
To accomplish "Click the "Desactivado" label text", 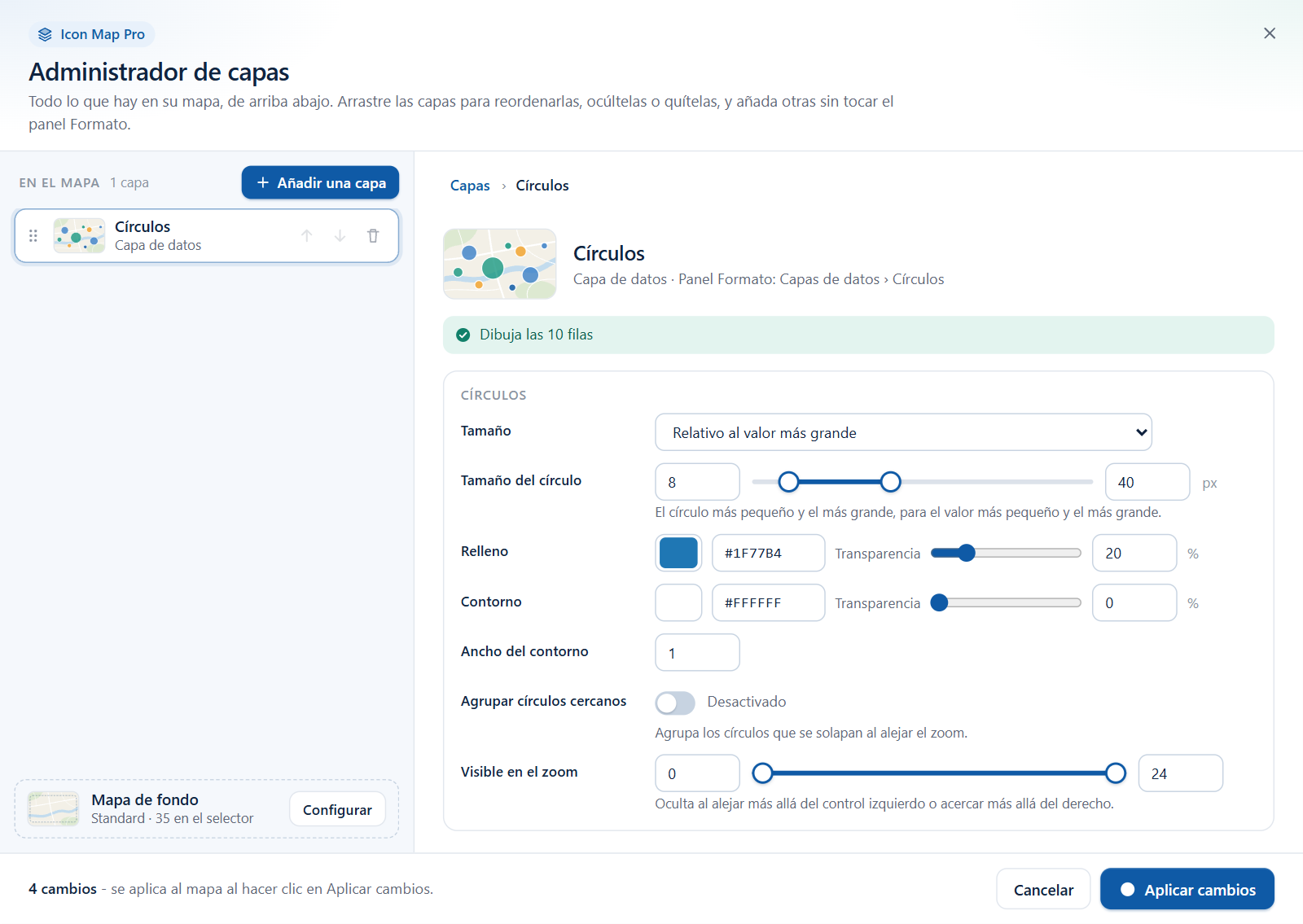I will (747, 702).
